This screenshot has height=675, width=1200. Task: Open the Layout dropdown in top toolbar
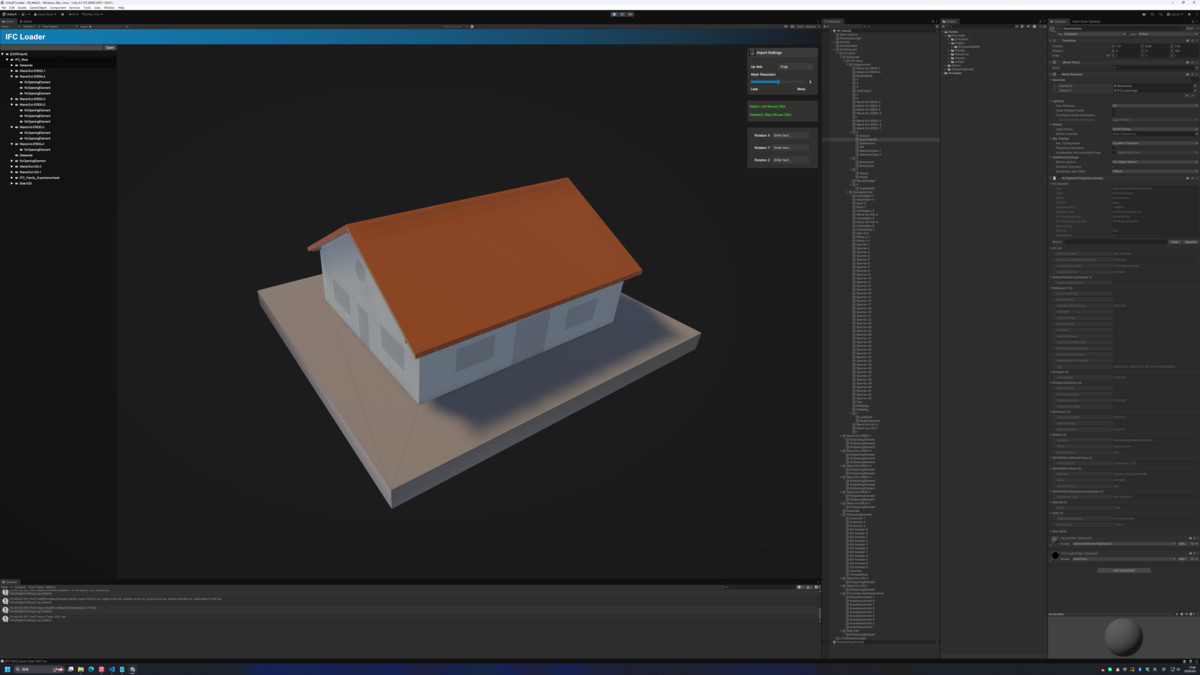1177,14
